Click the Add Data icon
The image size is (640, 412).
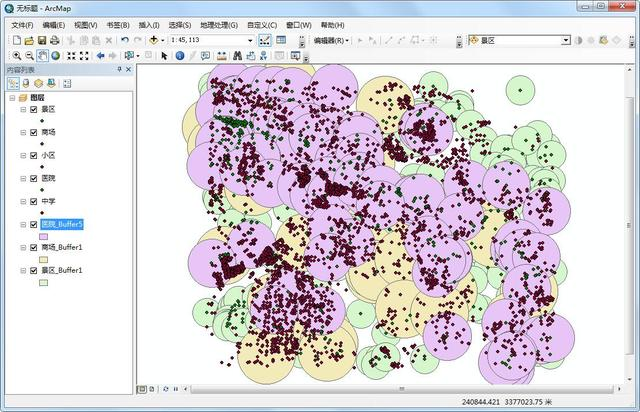click(x=154, y=40)
